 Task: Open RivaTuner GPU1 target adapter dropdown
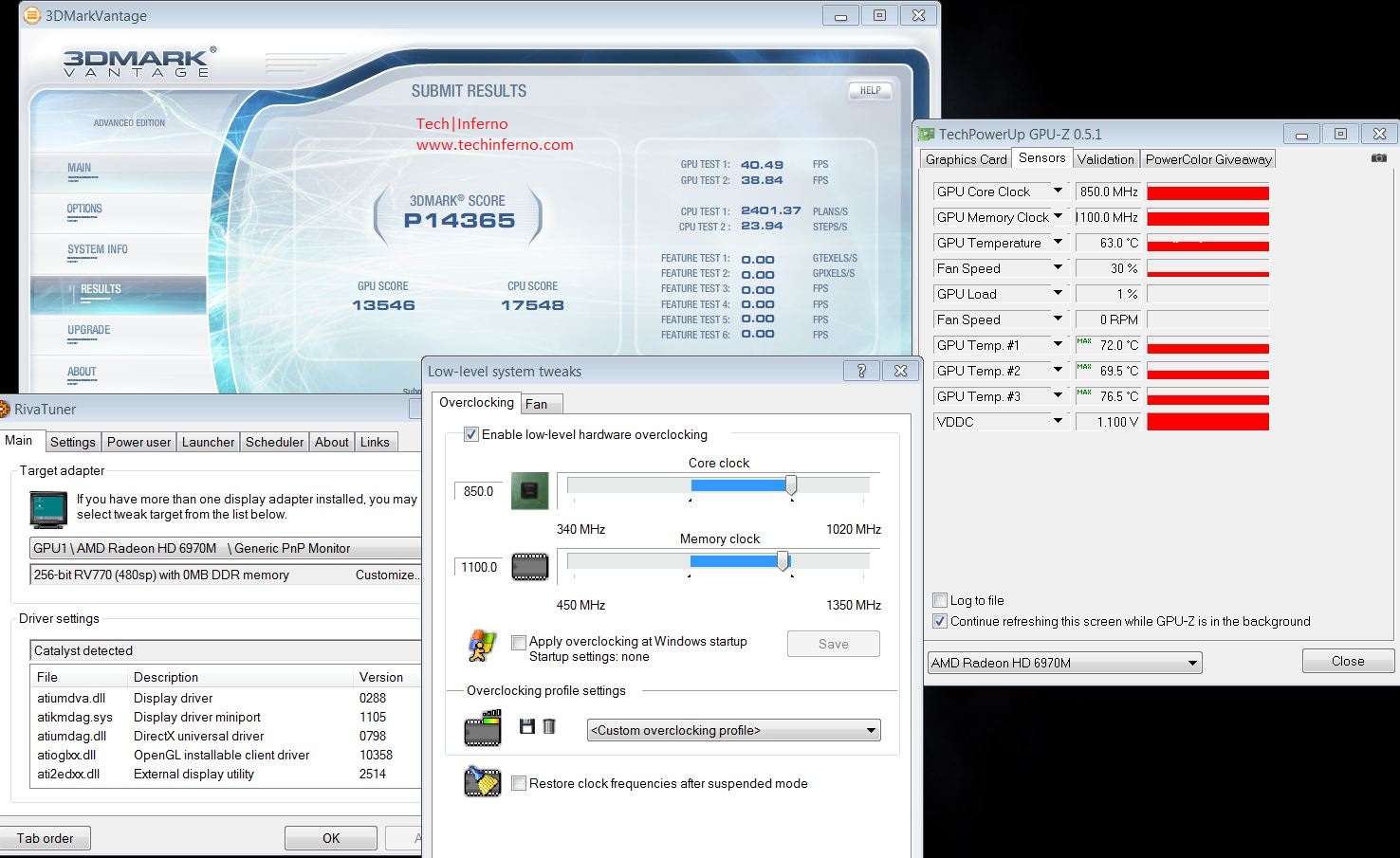click(226, 548)
